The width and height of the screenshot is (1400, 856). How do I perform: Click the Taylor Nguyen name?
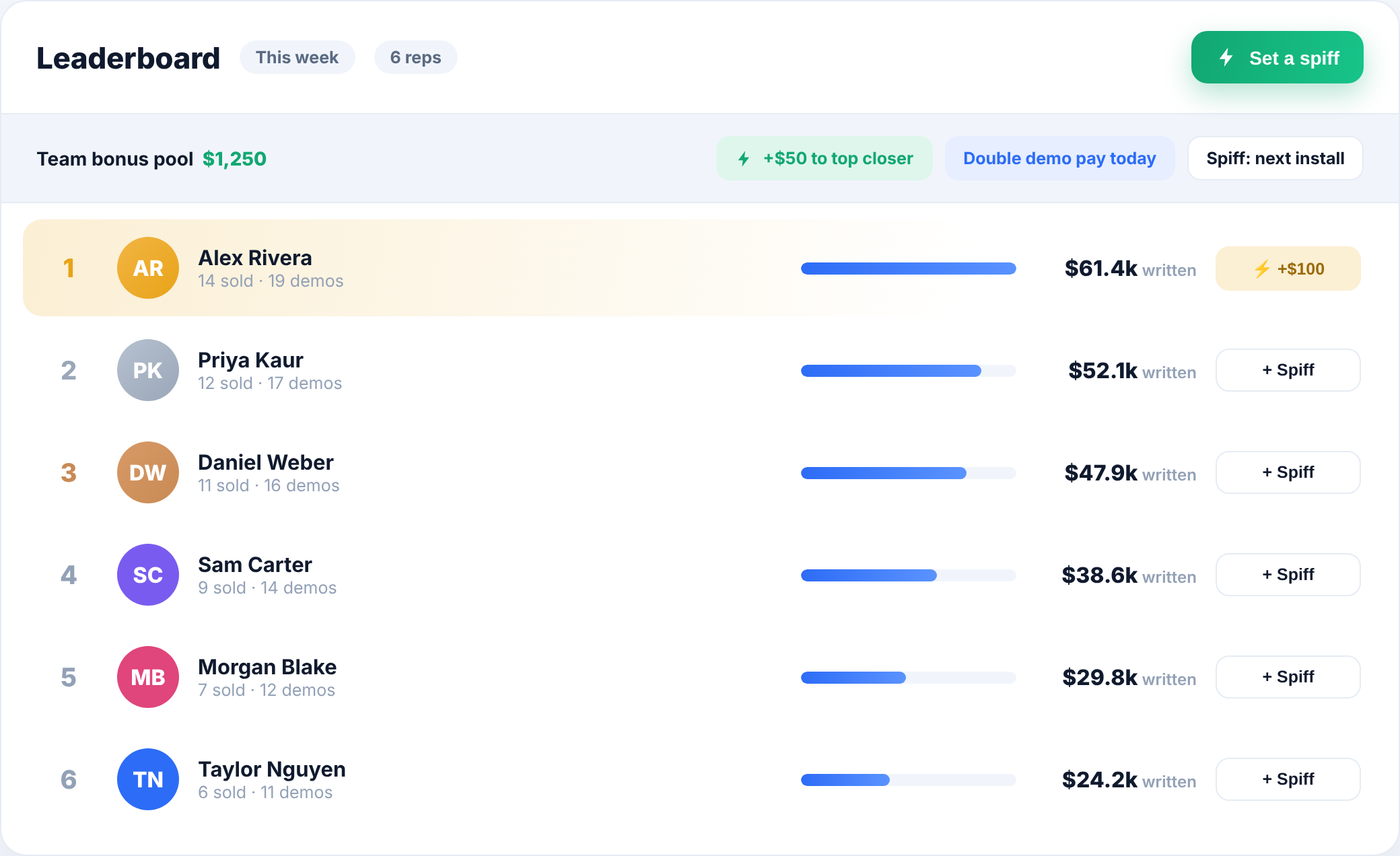click(x=272, y=769)
